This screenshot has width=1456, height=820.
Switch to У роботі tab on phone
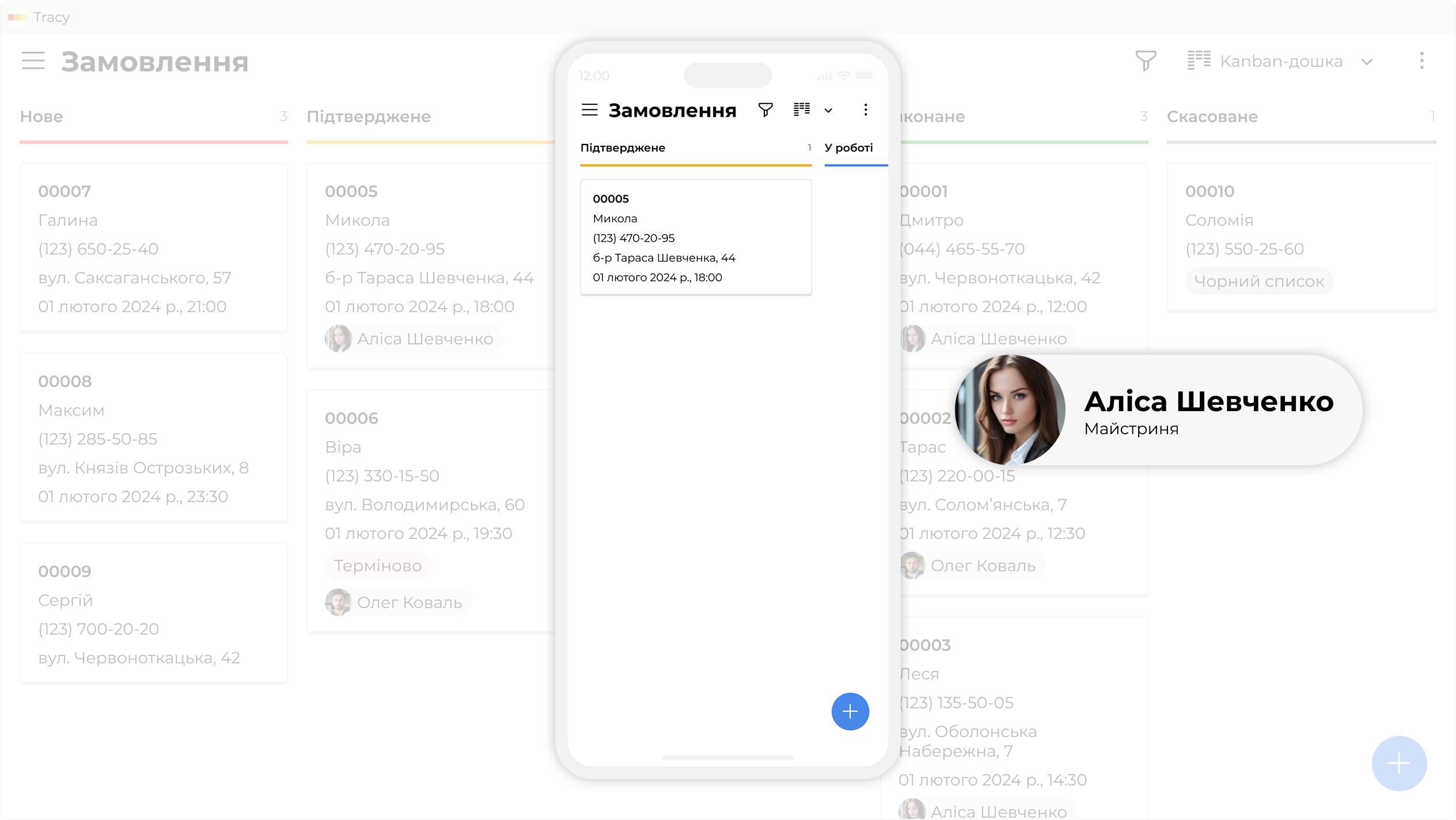[x=849, y=148]
